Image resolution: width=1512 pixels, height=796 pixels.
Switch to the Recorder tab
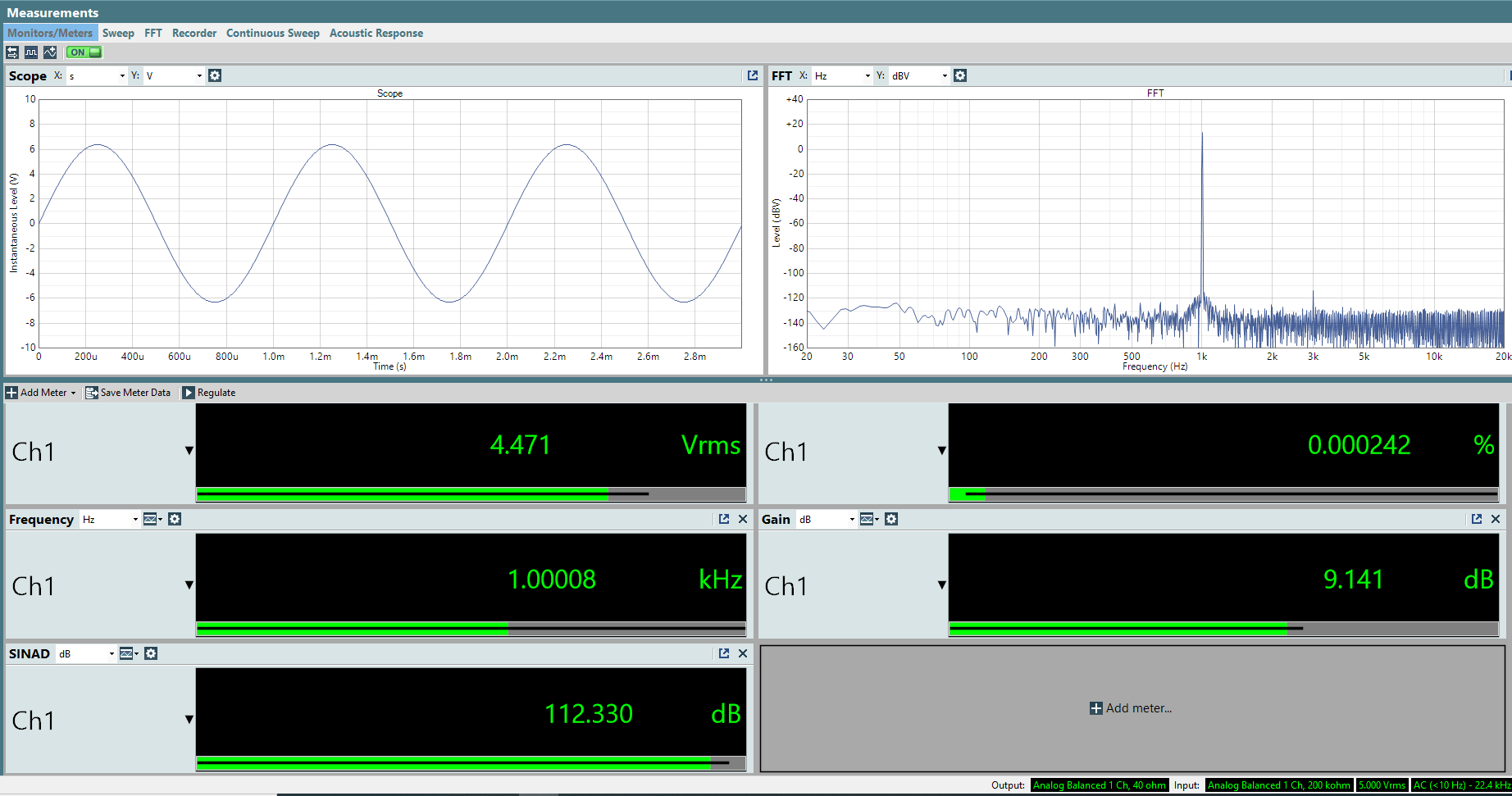pos(194,33)
